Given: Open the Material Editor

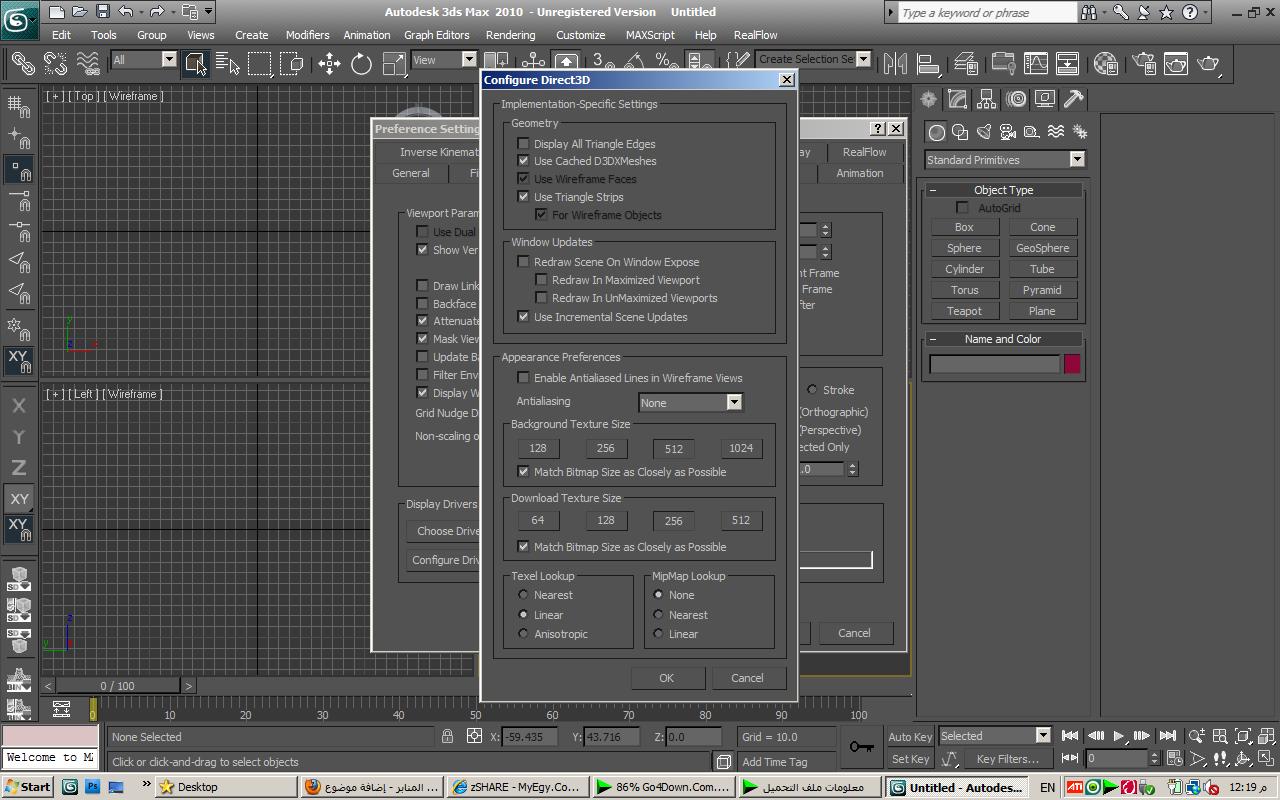Looking at the screenshot, I should point(1105,63).
